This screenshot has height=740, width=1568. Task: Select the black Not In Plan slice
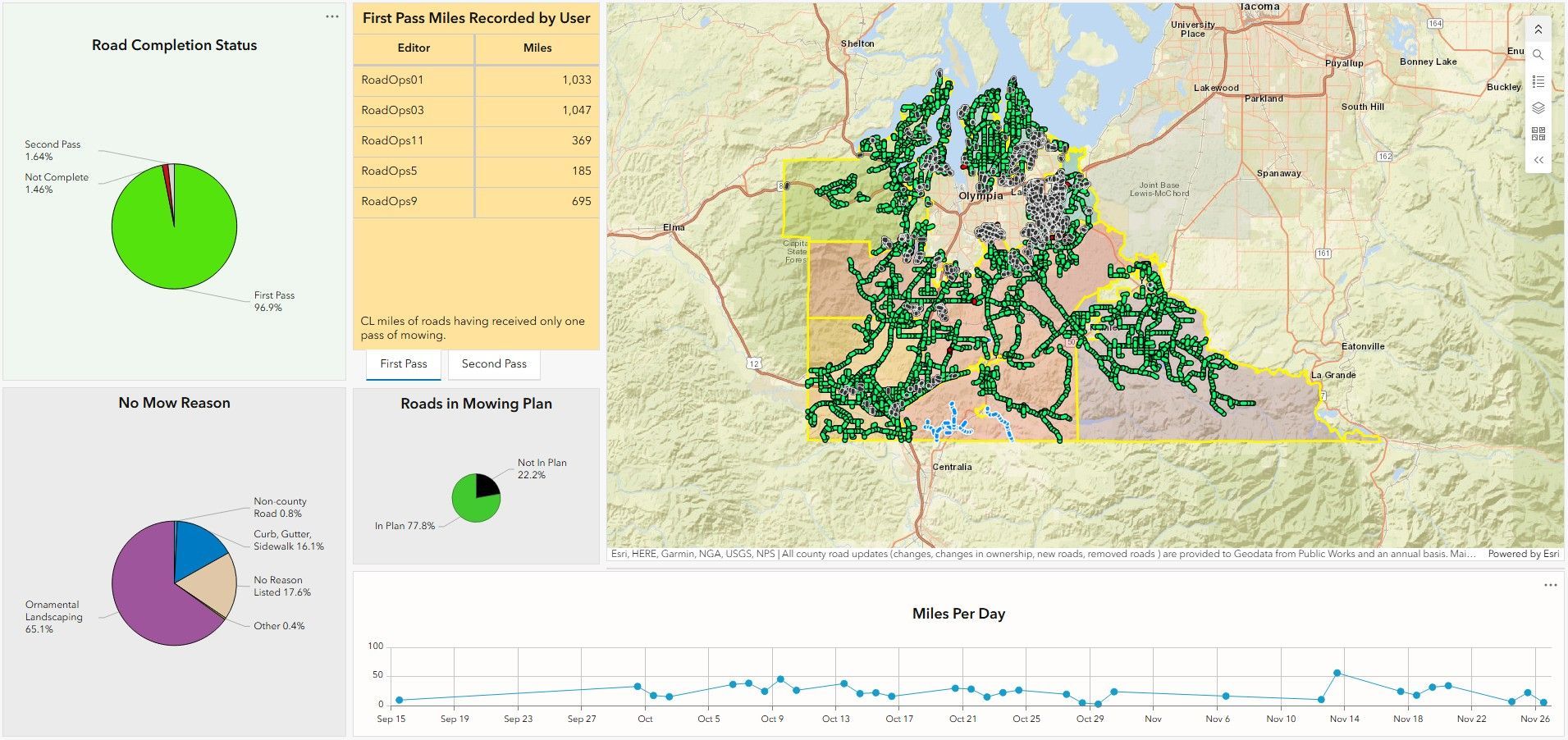486,486
